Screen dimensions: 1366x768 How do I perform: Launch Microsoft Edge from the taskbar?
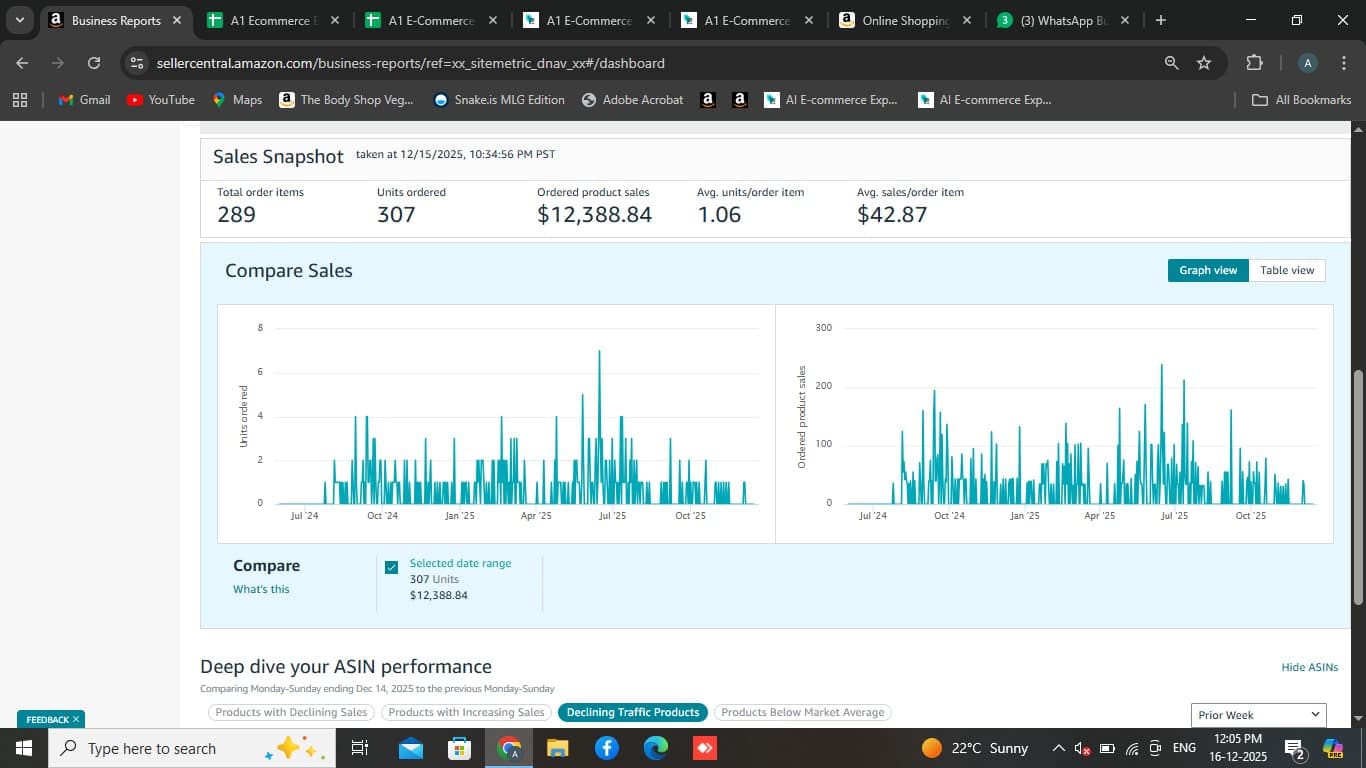tap(656, 748)
